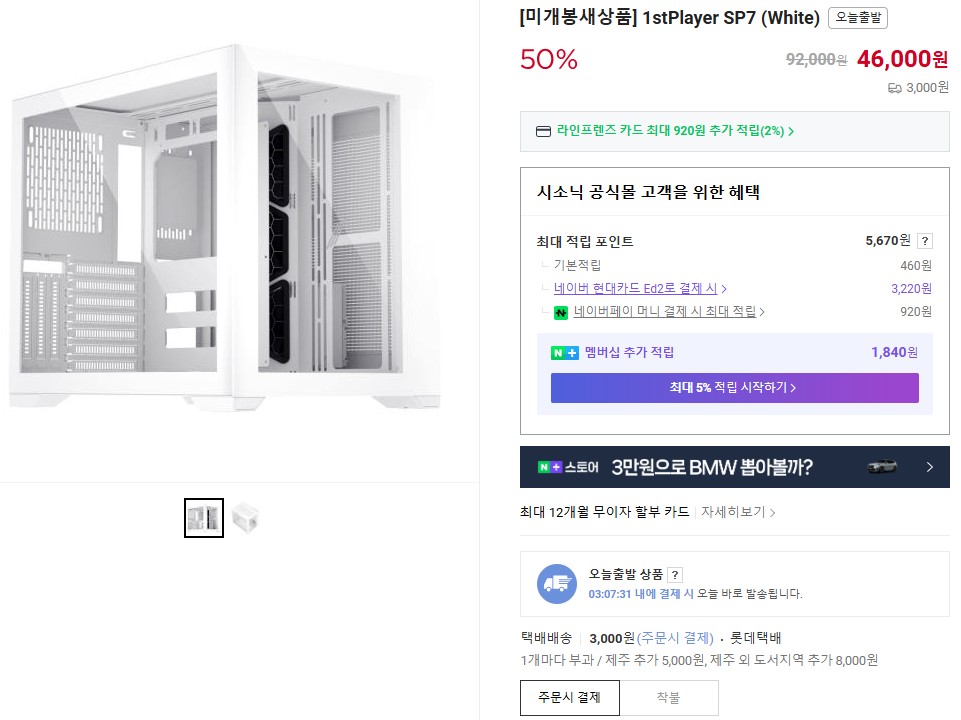Click the N+ membership badge icon
The height and width of the screenshot is (720, 961).
click(565, 352)
